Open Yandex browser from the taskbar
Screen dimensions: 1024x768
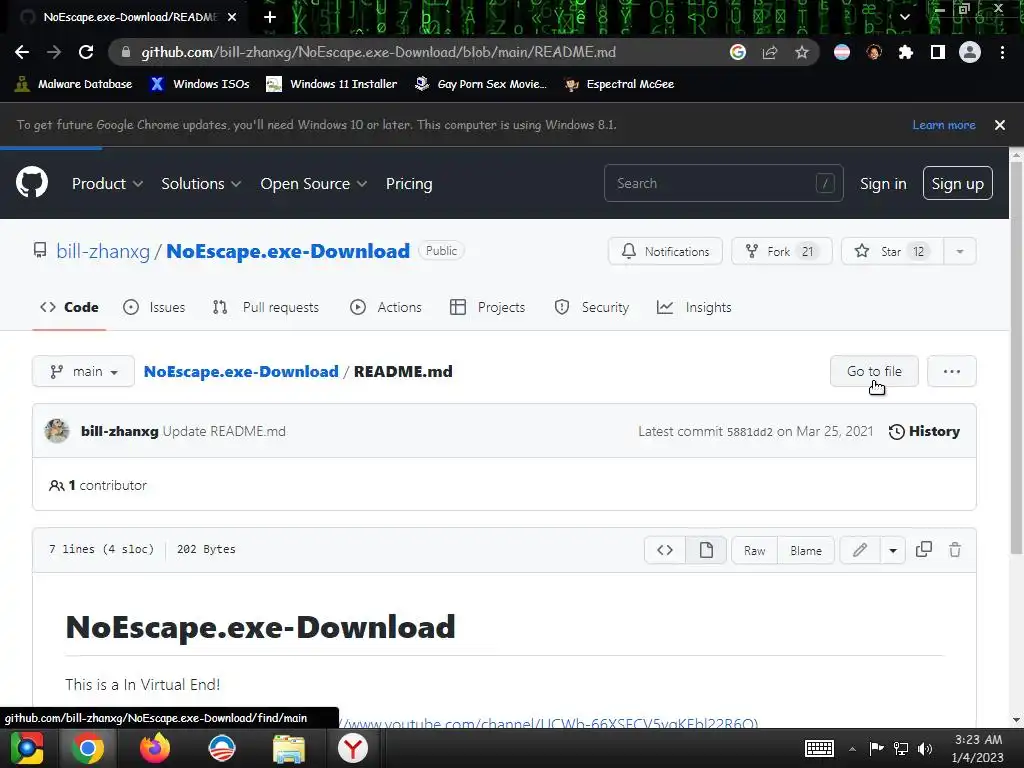(353, 748)
